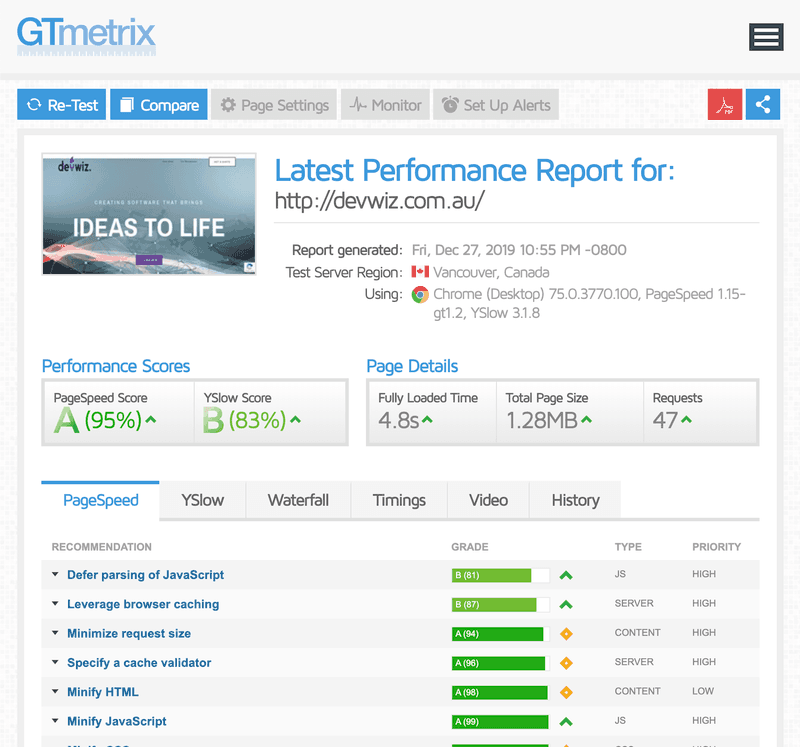This screenshot has width=800, height=747.
Task: Click the report generated date text
Action: coord(519,250)
